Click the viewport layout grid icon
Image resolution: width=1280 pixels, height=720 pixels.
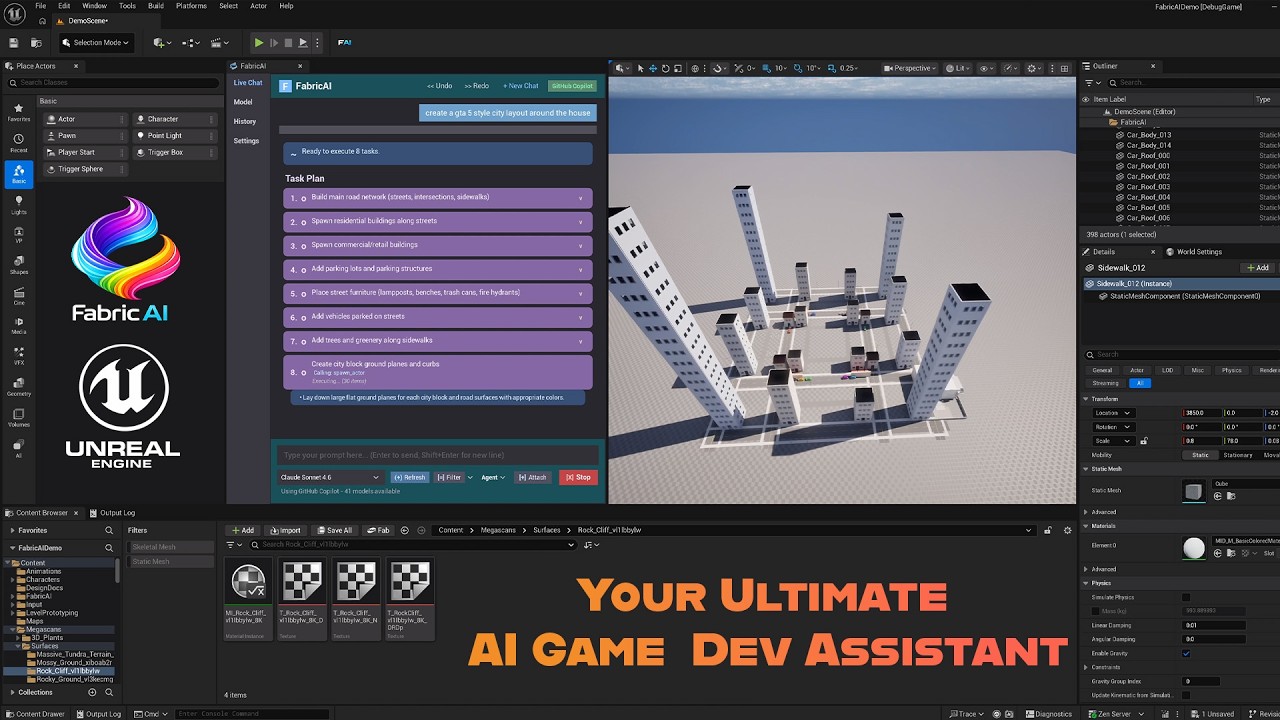(x=1066, y=68)
